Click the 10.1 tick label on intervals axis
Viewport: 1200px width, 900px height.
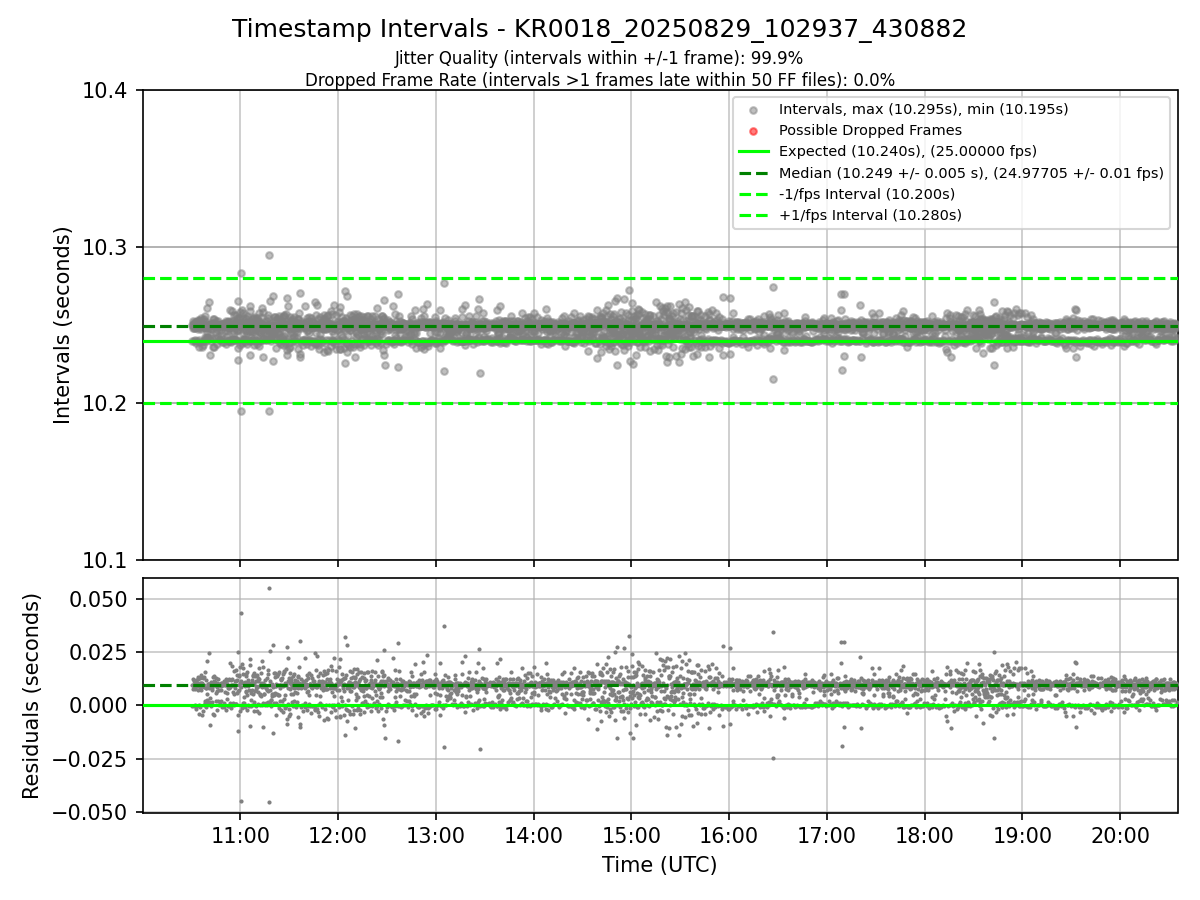click(105, 560)
